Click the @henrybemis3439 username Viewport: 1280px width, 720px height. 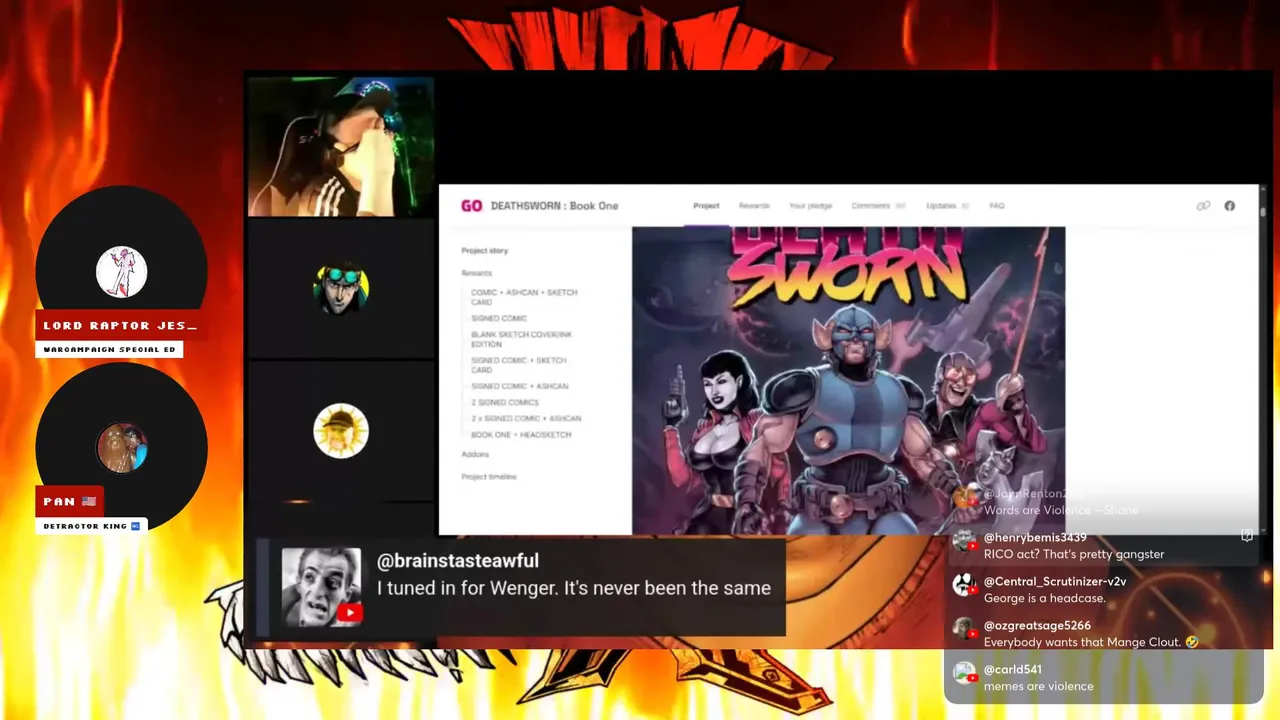pos(1035,538)
